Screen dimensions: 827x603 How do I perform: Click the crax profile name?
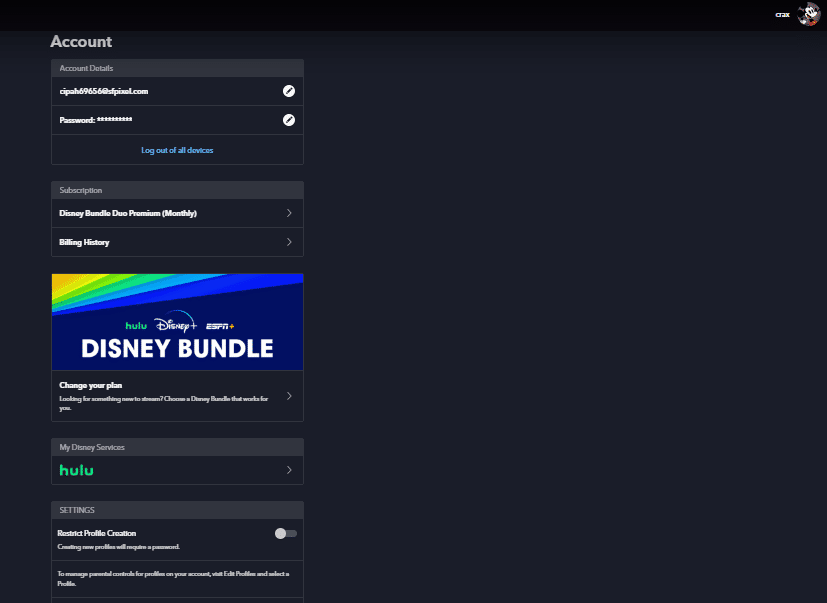782,15
